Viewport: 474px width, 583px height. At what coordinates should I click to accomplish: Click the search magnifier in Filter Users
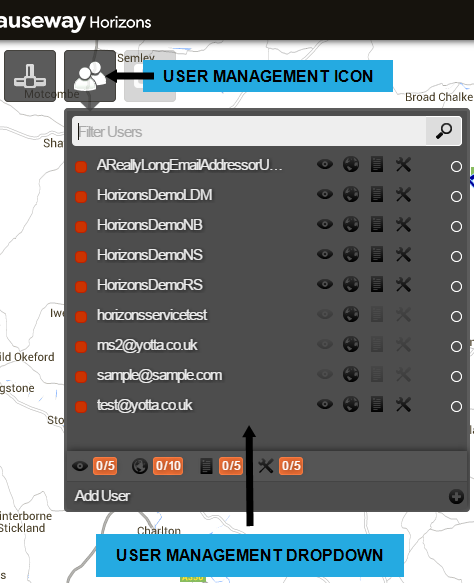tap(444, 131)
